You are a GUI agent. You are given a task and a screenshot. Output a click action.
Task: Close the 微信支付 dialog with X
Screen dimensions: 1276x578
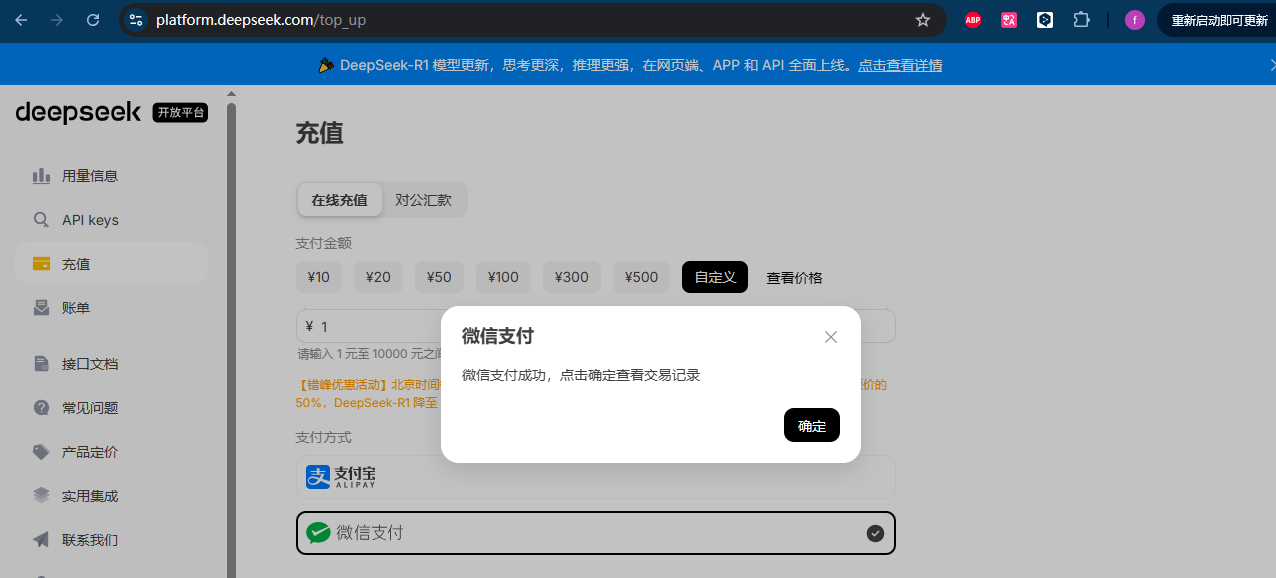point(831,337)
